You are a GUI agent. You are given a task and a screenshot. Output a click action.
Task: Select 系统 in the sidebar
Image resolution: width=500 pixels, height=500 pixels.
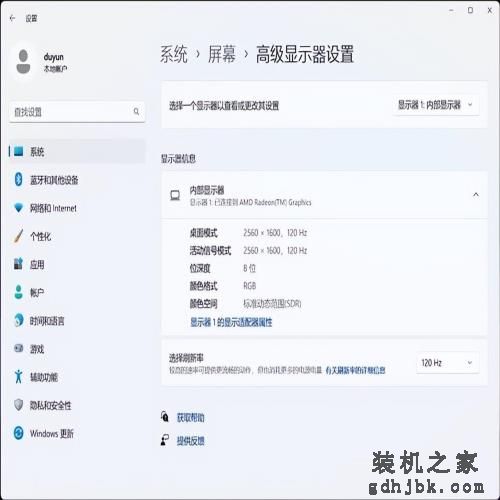(x=77, y=152)
